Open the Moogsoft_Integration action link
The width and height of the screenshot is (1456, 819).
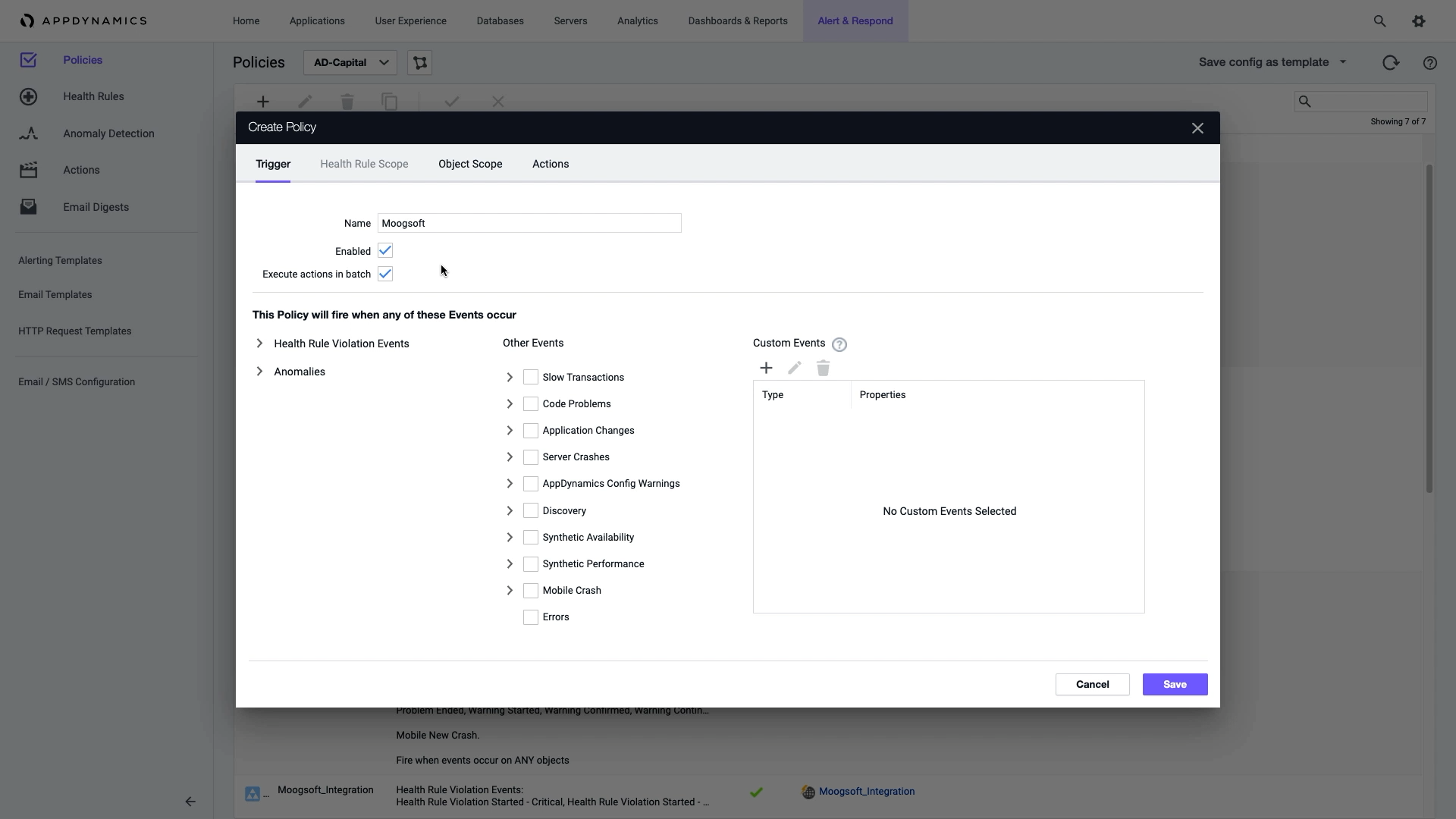coord(867,792)
